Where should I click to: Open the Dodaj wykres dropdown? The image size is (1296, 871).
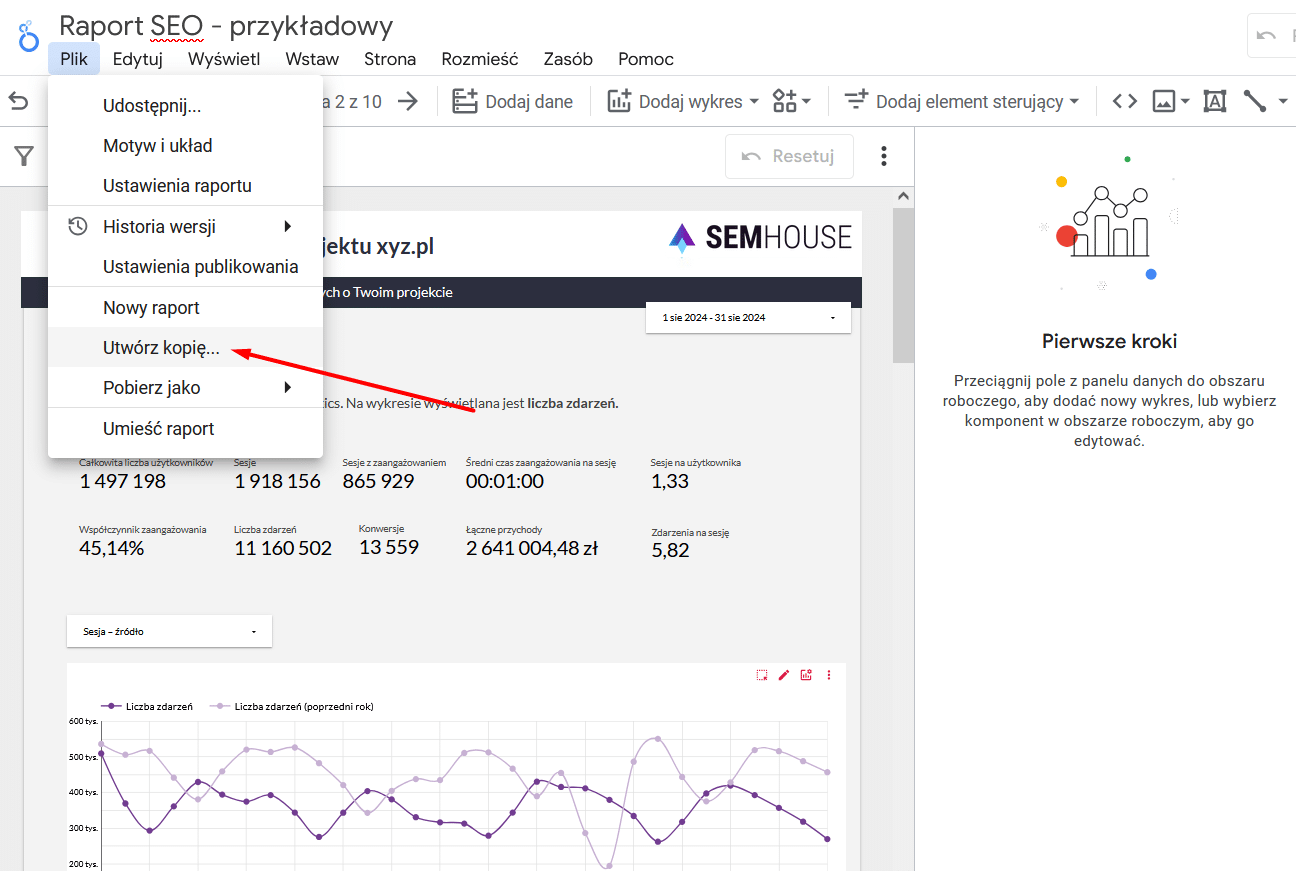coord(683,101)
